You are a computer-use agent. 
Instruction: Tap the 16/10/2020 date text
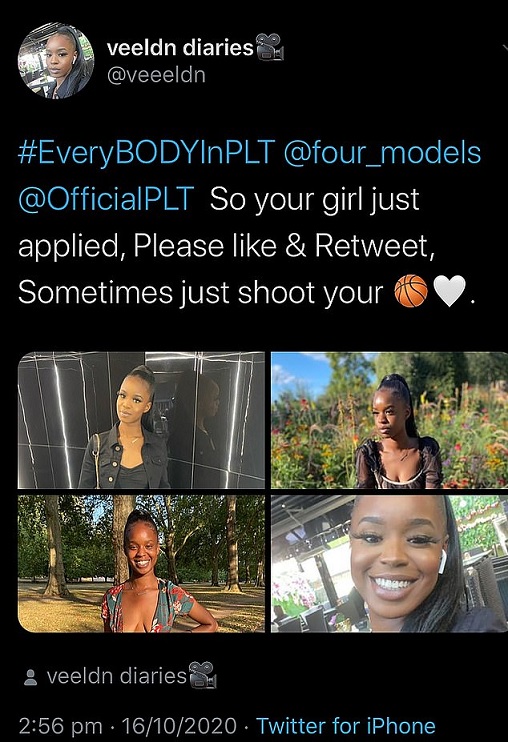pos(179,726)
